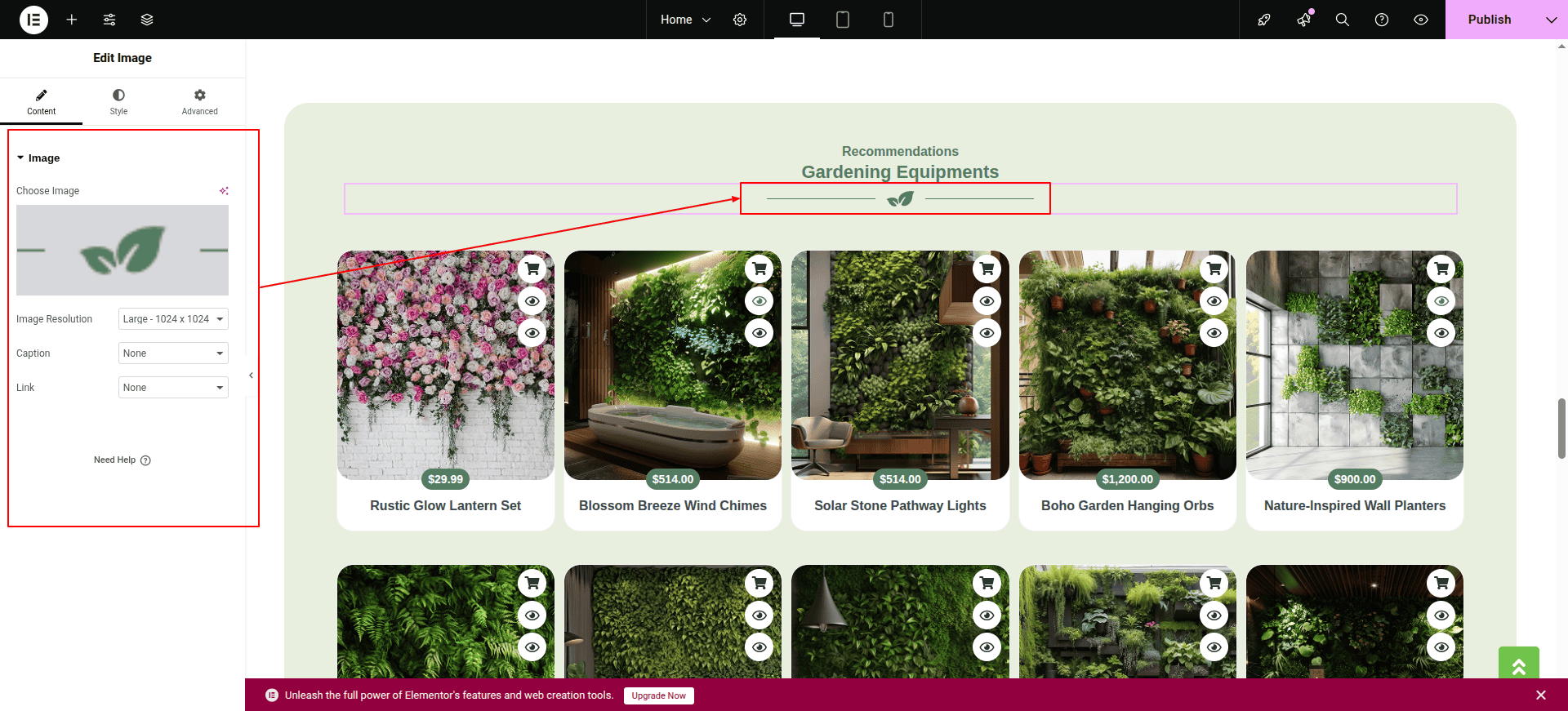Click cart icon on Solar Stone Pathway Lights
This screenshot has width=1568, height=711.
[987, 269]
